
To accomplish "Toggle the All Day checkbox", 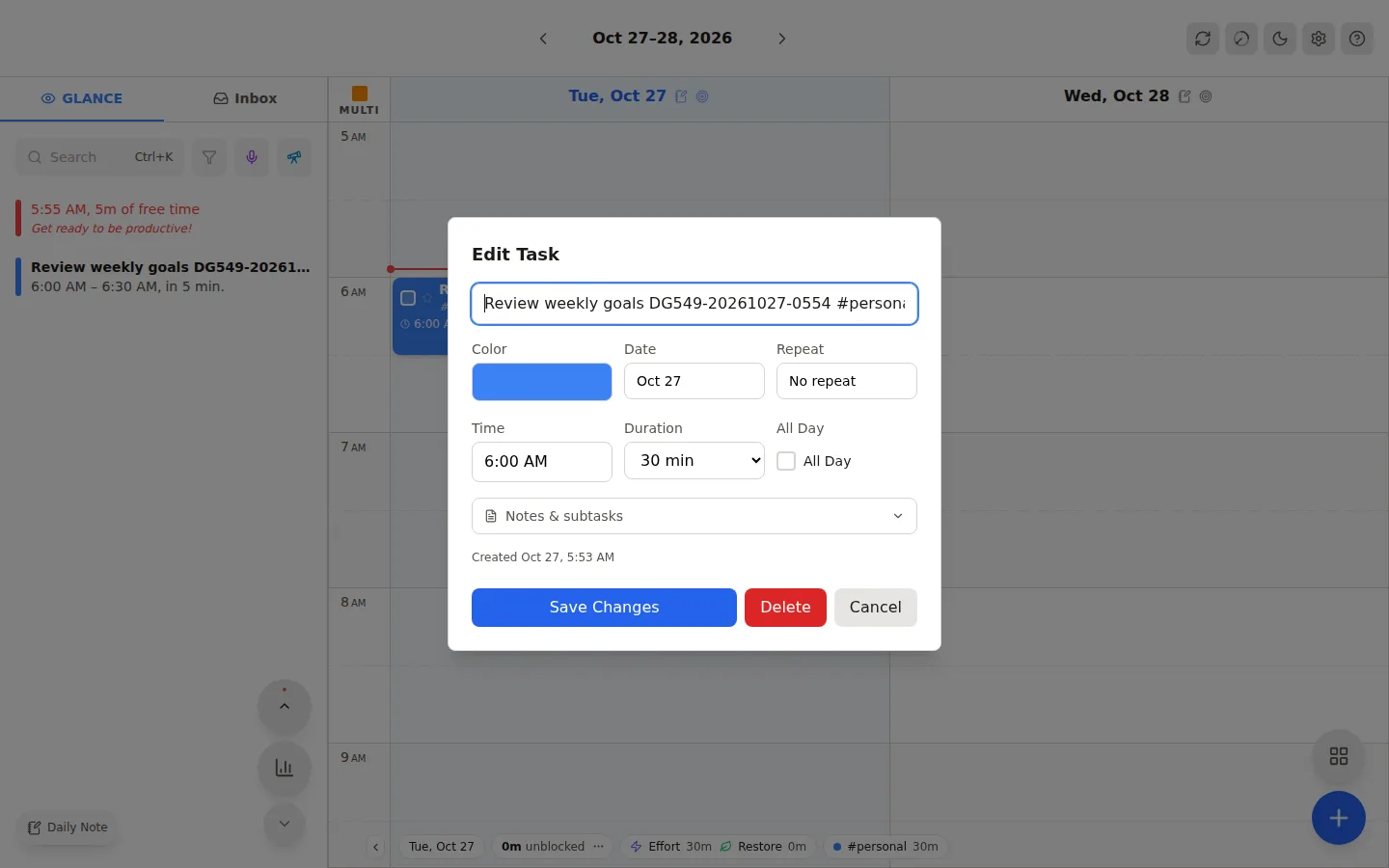I will [786, 461].
